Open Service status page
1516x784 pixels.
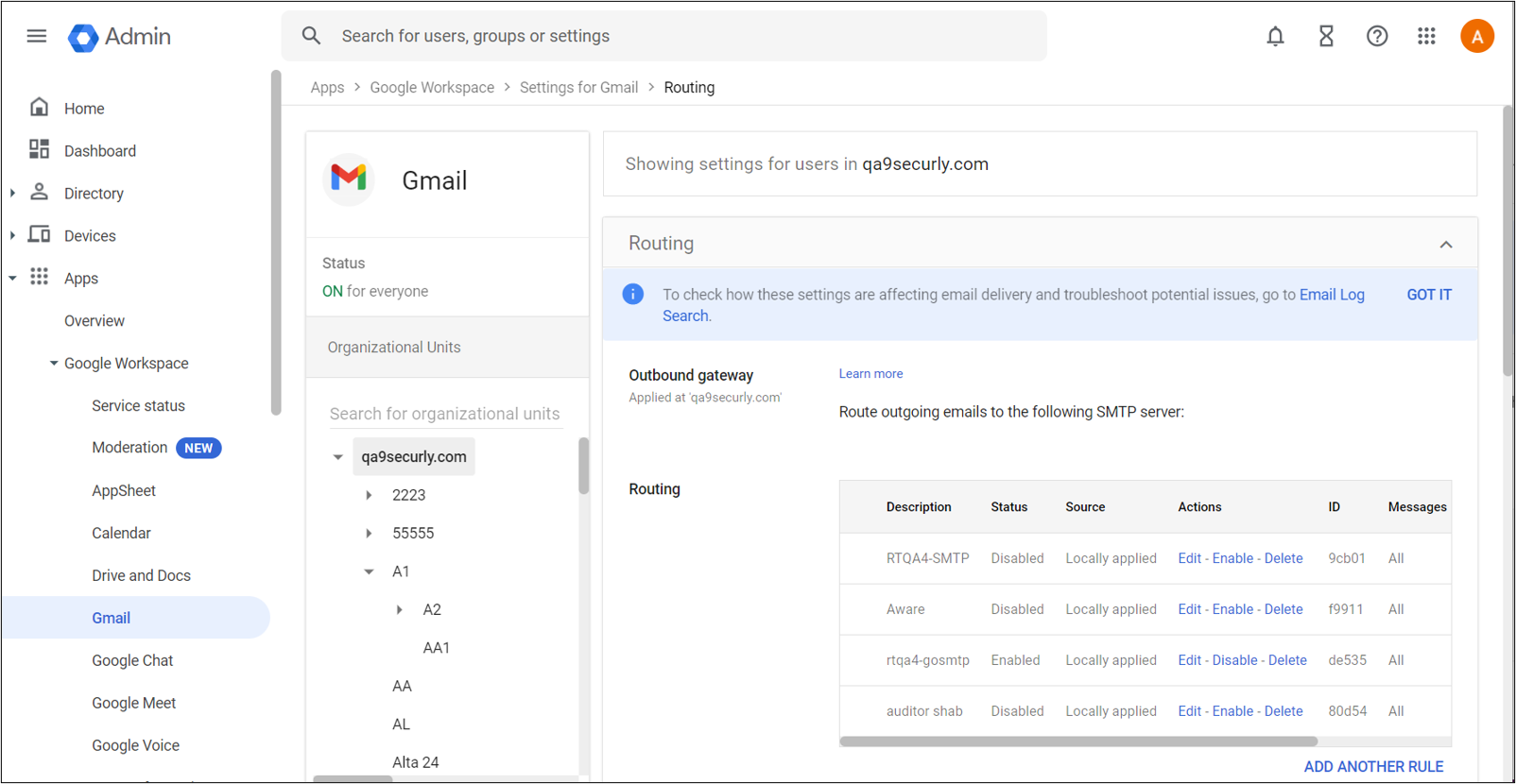[x=138, y=406]
